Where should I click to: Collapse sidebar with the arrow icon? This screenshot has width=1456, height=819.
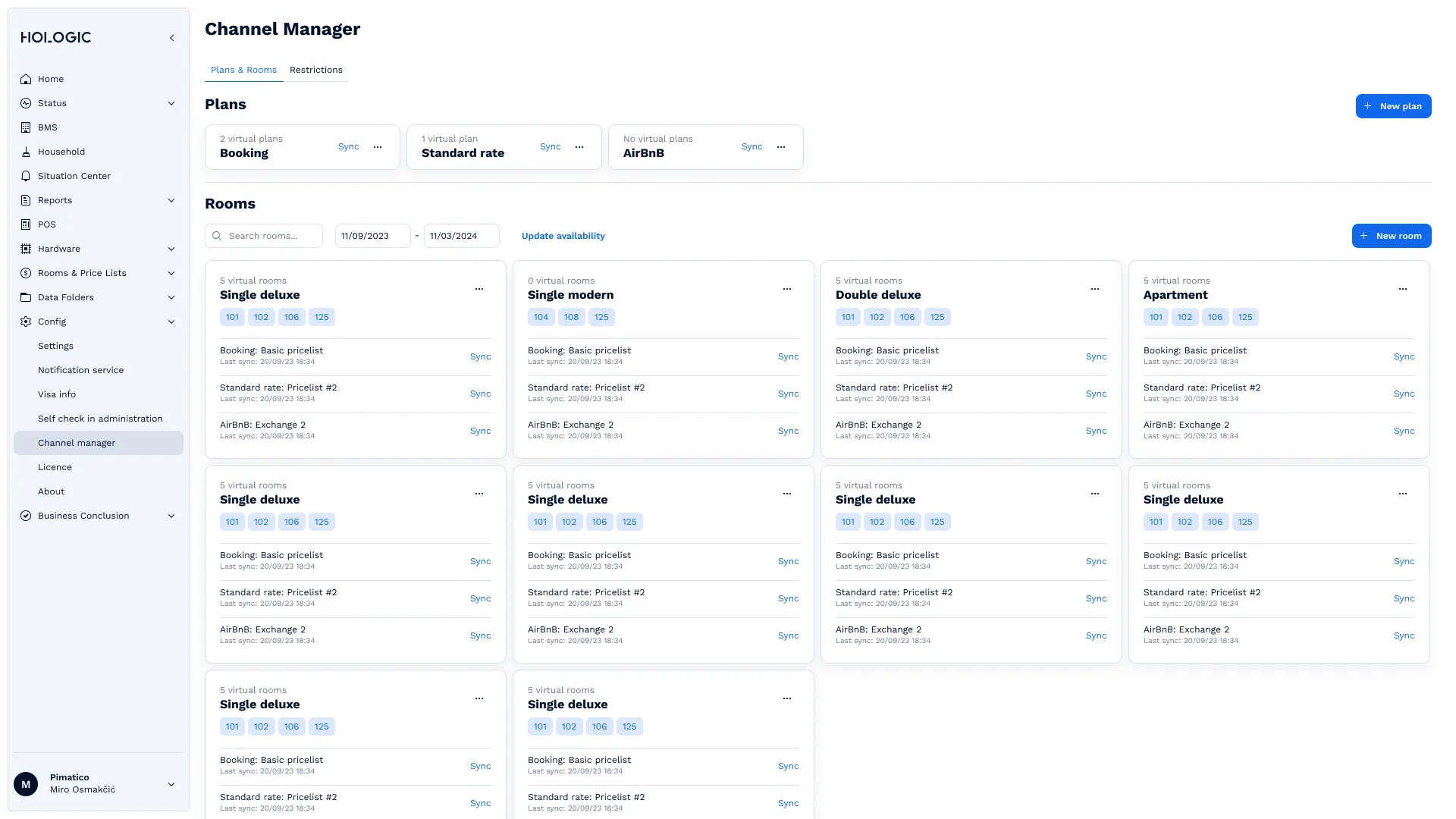(172, 38)
